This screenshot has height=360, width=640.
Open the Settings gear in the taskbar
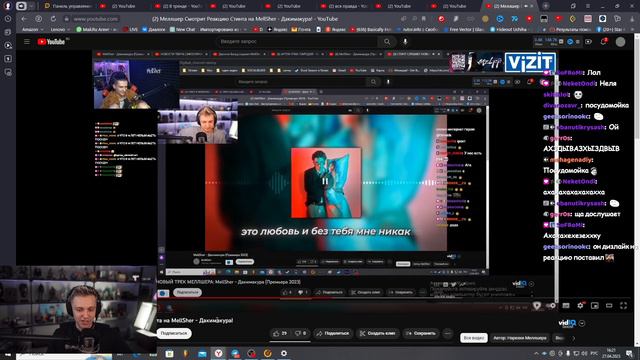pos(284,353)
